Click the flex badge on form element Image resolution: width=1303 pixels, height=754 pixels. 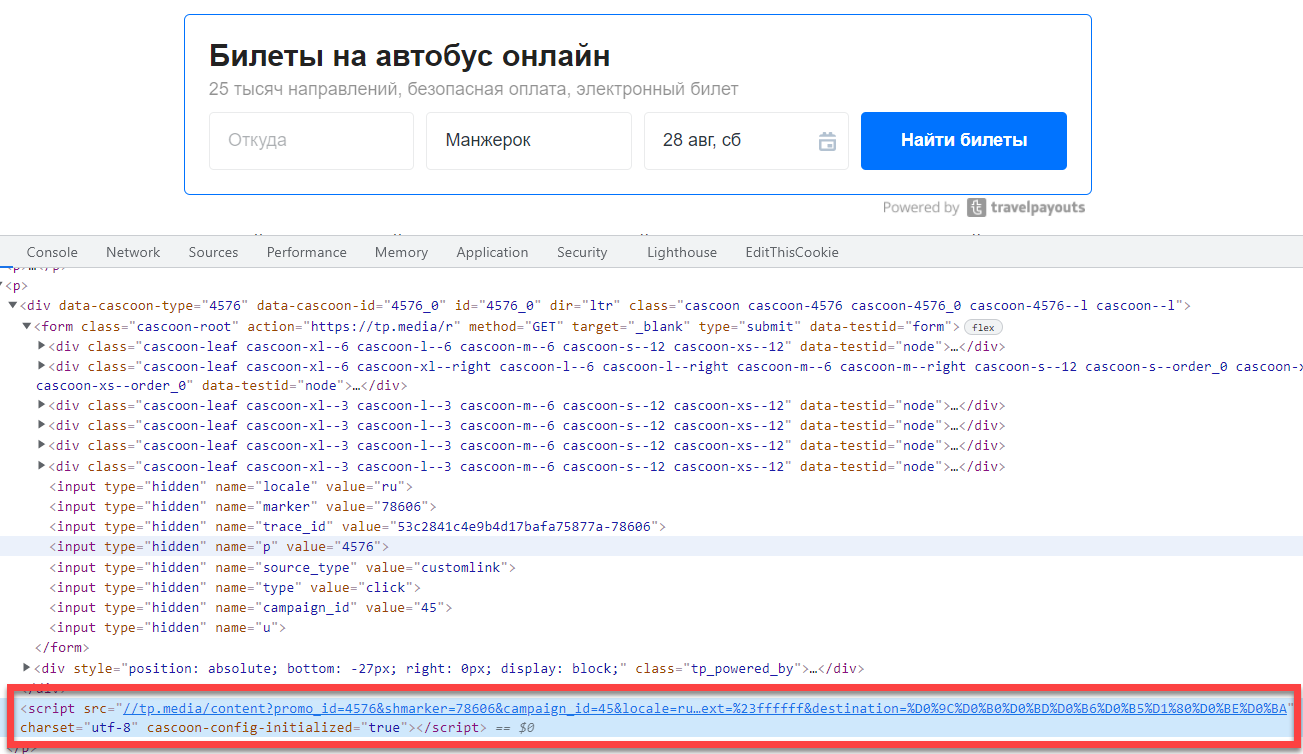[x=983, y=327]
